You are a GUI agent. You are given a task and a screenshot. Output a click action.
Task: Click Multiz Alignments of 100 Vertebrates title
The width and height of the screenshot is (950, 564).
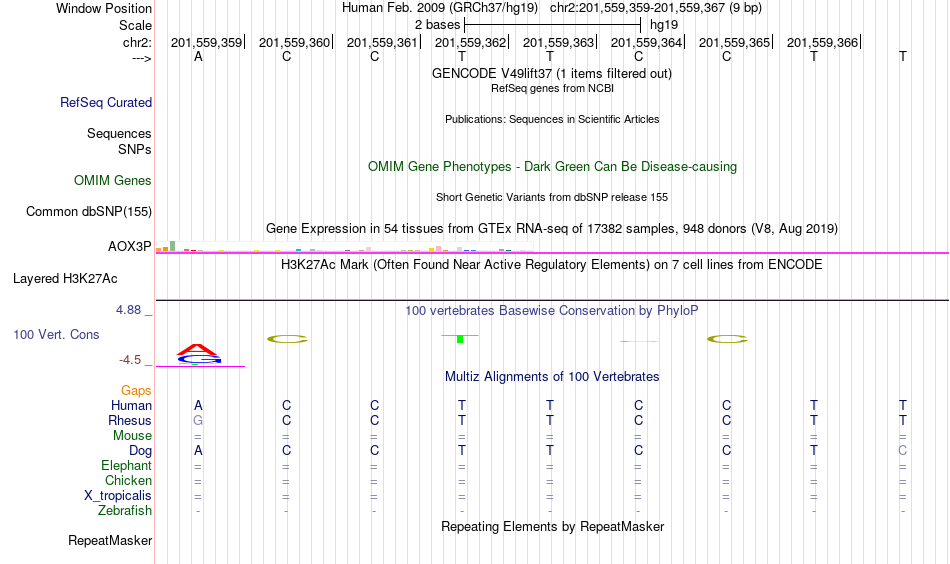[x=552, y=377]
